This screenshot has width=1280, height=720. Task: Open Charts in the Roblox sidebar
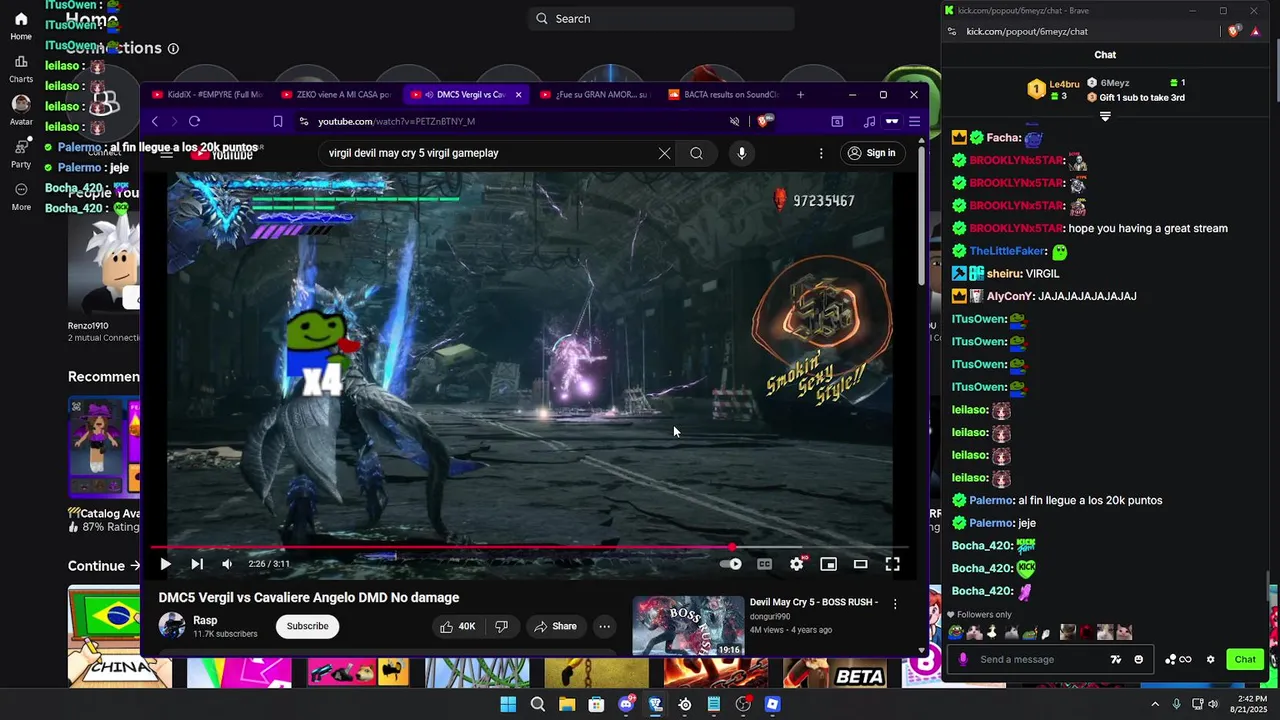[x=21, y=69]
